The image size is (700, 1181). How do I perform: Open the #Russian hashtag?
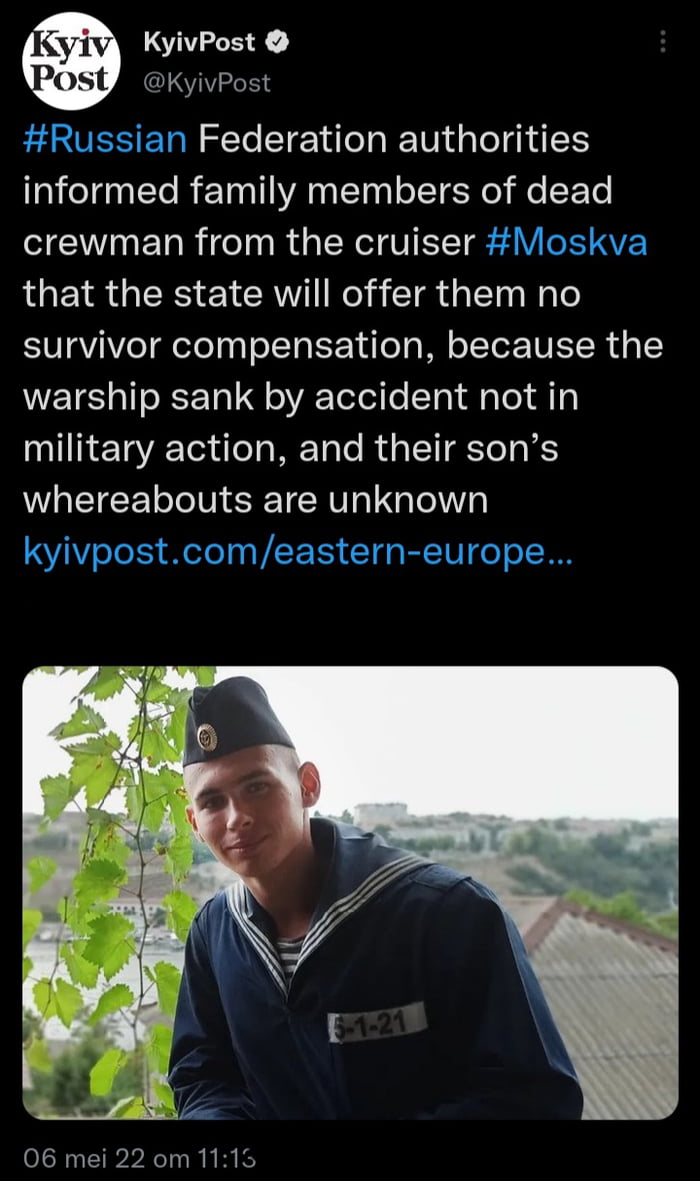tap(105, 139)
